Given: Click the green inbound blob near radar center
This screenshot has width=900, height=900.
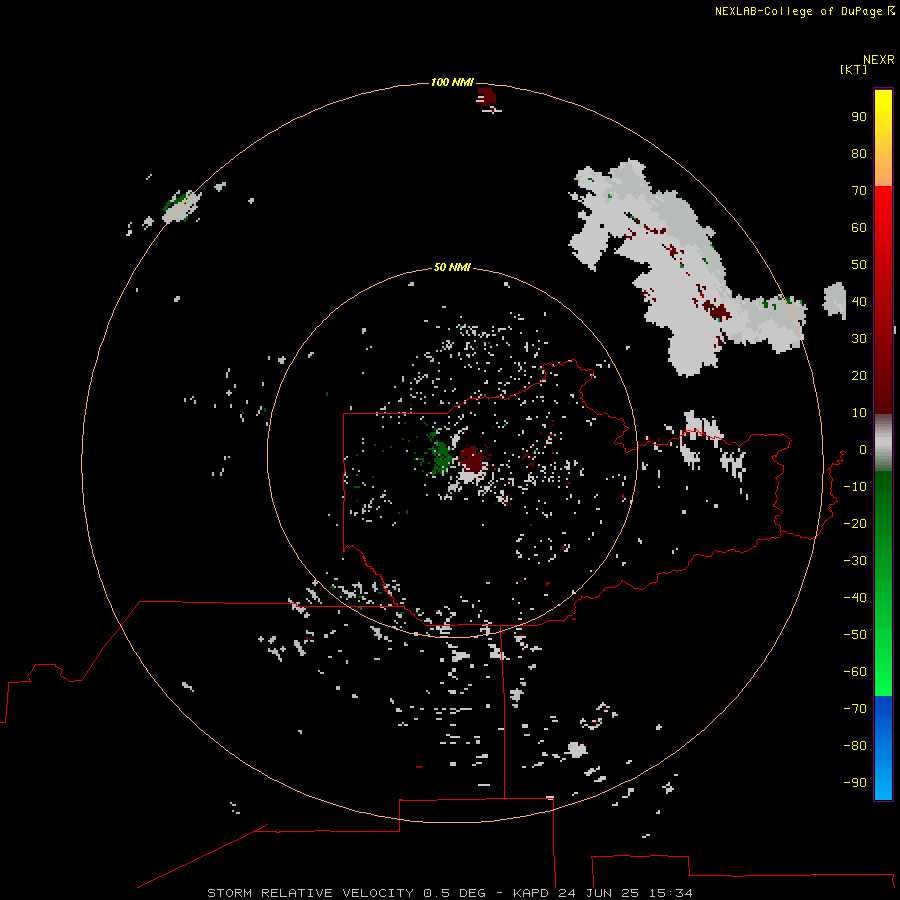Looking at the screenshot, I should pos(440,456).
